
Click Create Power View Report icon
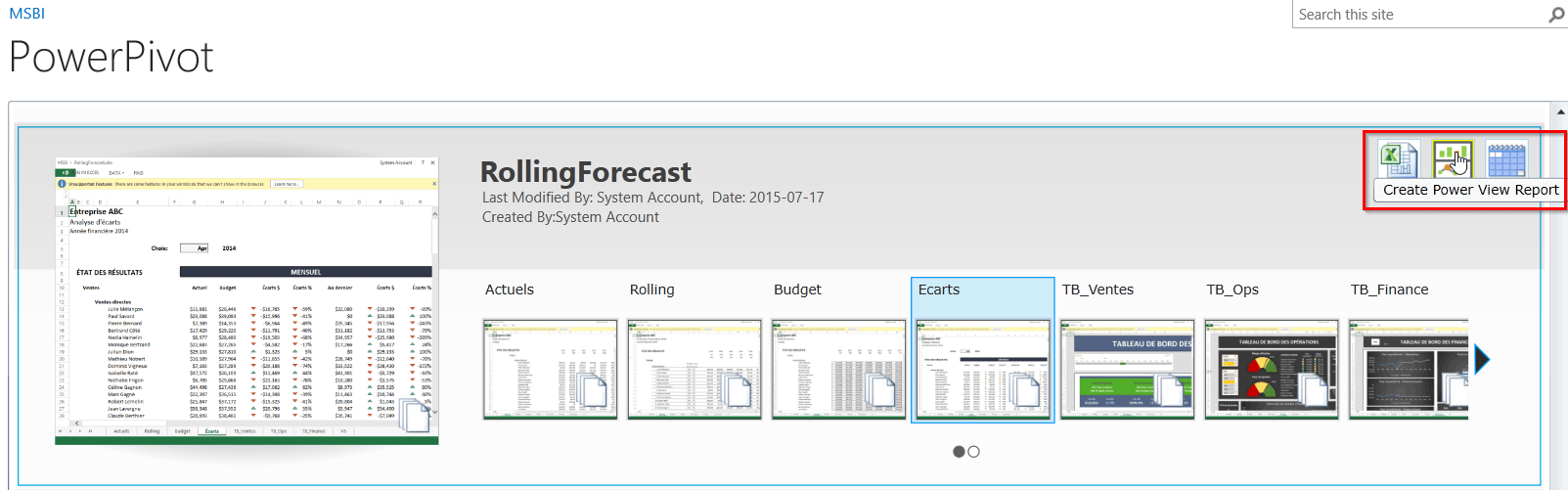point(1452,158)
